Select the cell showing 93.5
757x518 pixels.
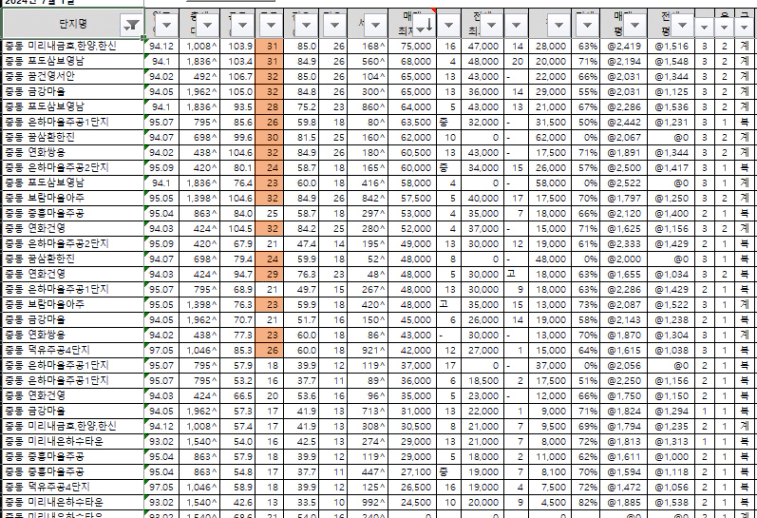click(x=237, y=107)
